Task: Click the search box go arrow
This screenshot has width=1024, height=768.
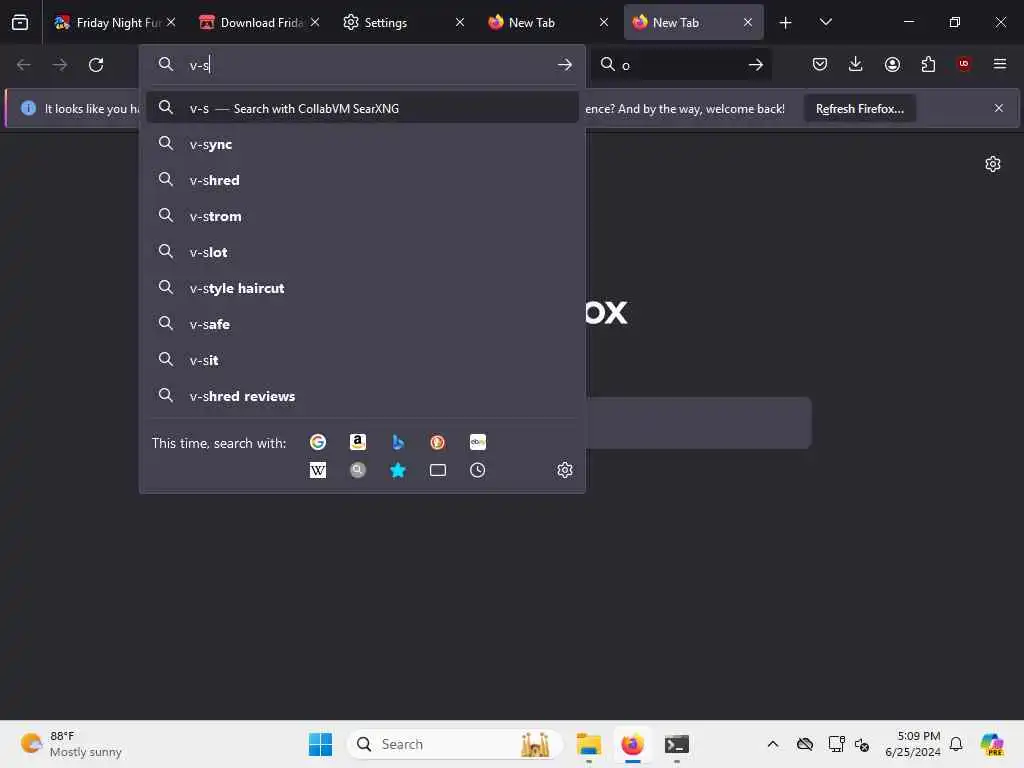Action: (756, 65)
